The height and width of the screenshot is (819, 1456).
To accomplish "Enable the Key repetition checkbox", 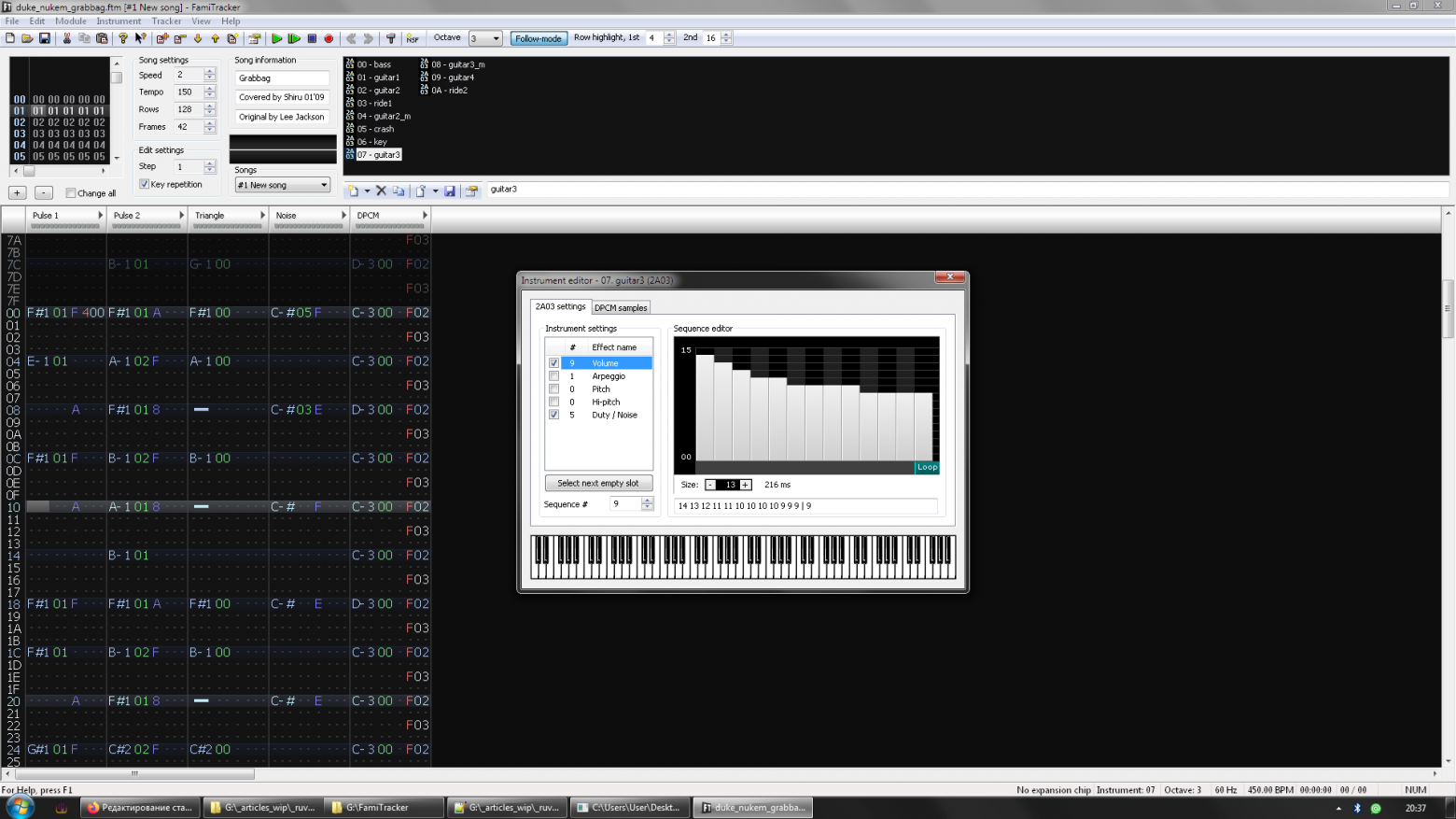I will coord(143,184).
